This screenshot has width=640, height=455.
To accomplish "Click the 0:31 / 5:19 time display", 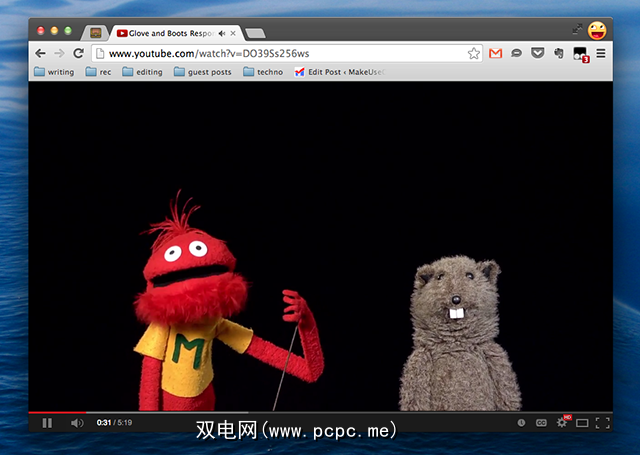I will click(x=114, y=423).
